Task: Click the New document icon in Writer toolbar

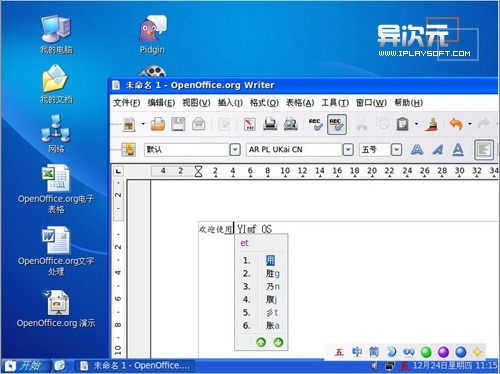Action: 129,124
